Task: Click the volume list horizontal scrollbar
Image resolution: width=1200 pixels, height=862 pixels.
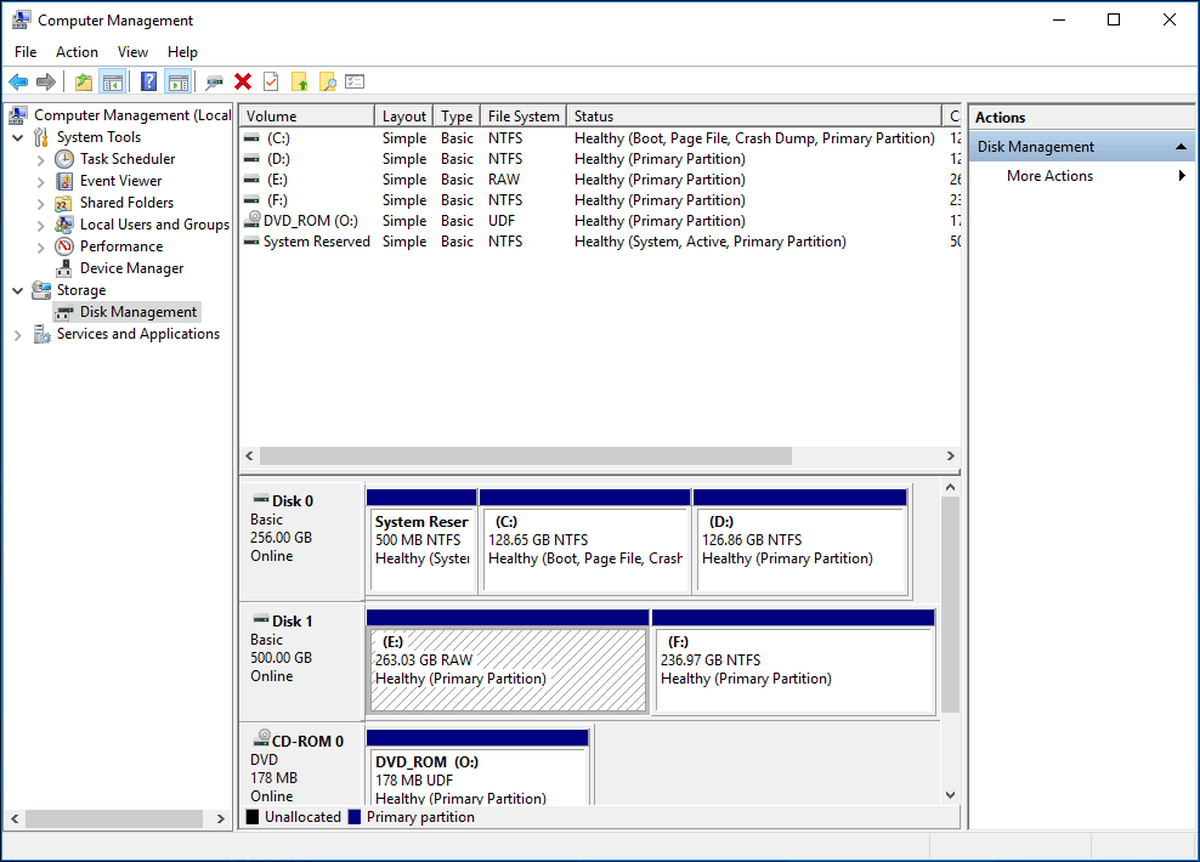Action: pos(526,455)
